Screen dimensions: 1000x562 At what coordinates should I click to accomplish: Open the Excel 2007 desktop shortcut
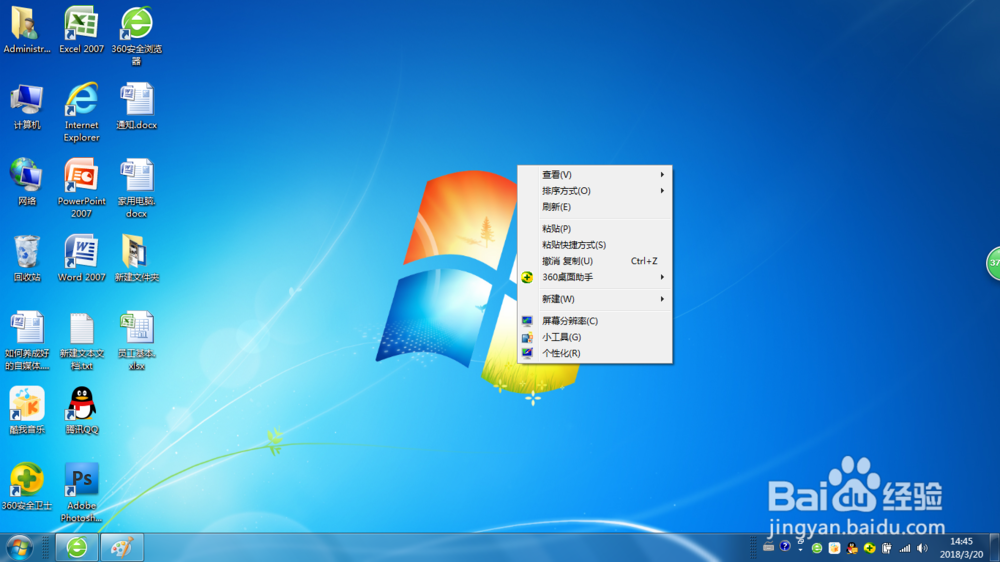pos(82,30)
